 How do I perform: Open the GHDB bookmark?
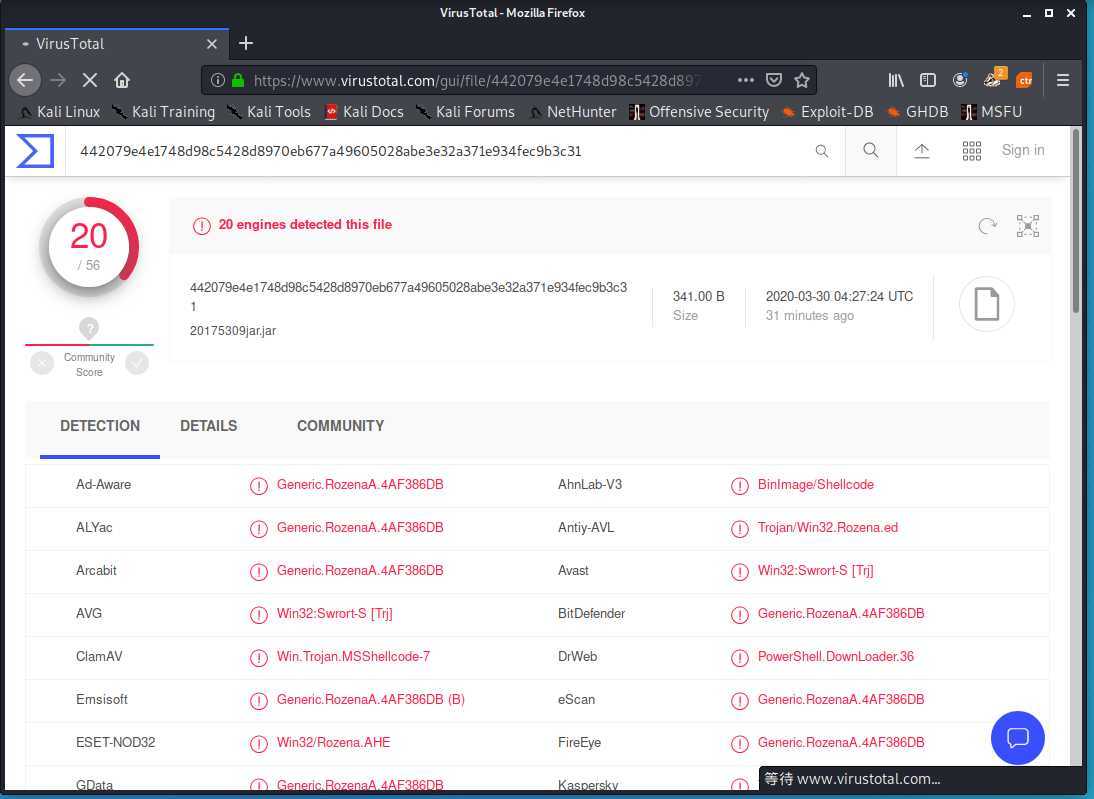pyautogui.click(x=917, y=112)
